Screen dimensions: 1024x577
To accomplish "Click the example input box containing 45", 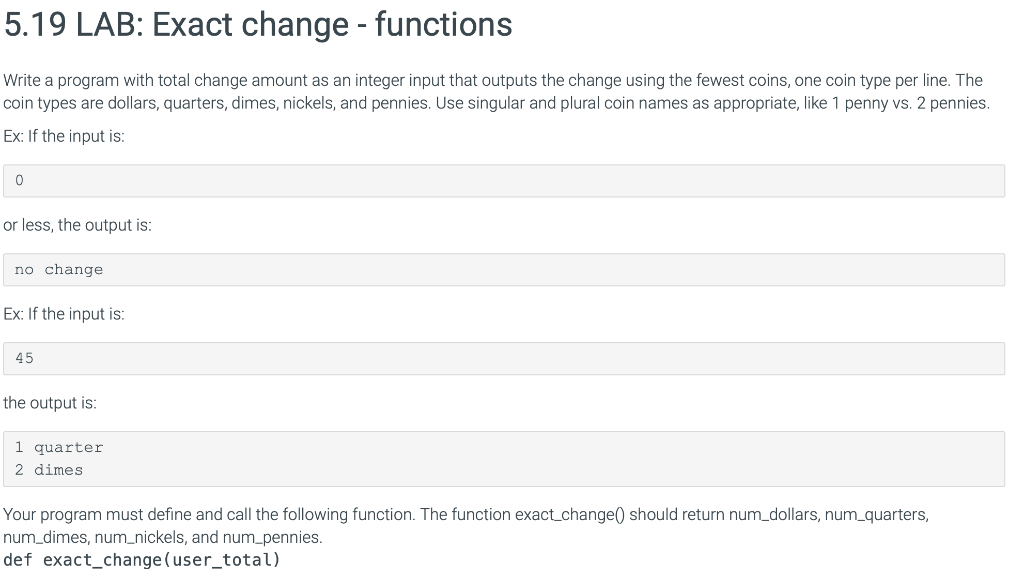I will click(504, 358).
